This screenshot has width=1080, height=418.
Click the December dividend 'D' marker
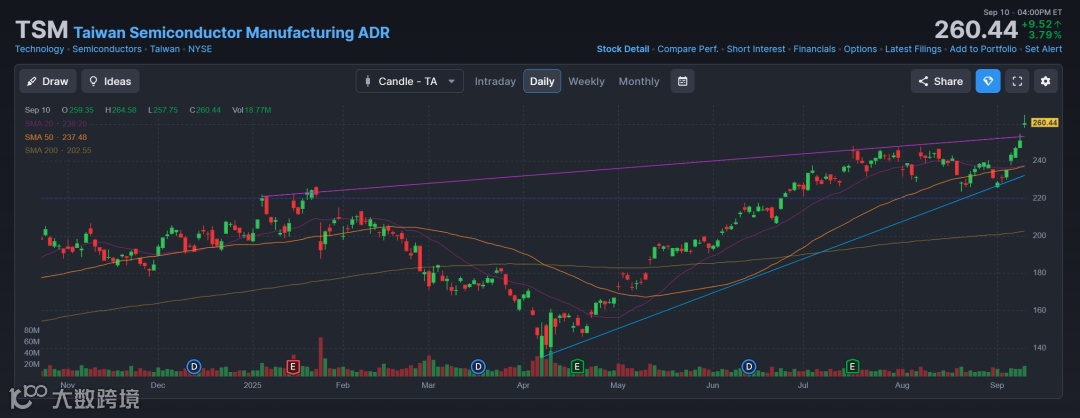point(194,367)
